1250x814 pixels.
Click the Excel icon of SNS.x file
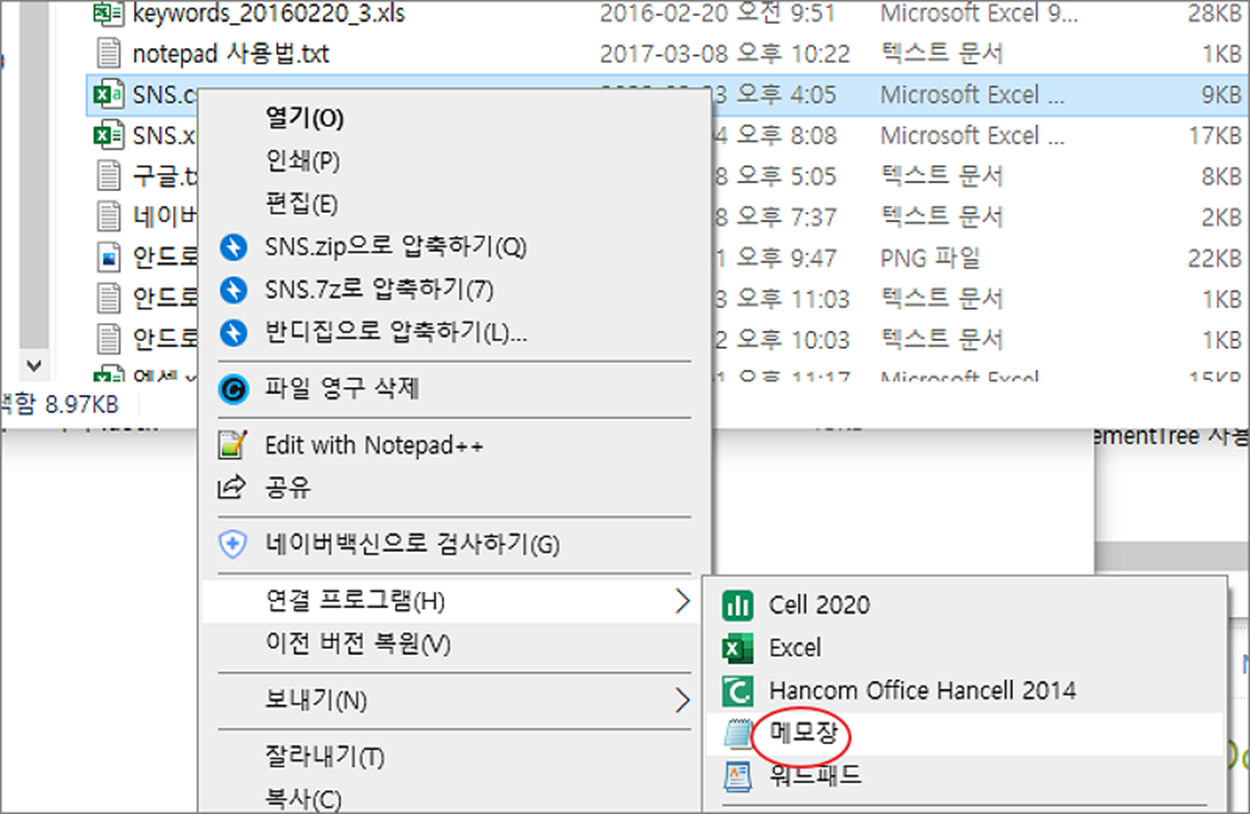pos(107,135)
